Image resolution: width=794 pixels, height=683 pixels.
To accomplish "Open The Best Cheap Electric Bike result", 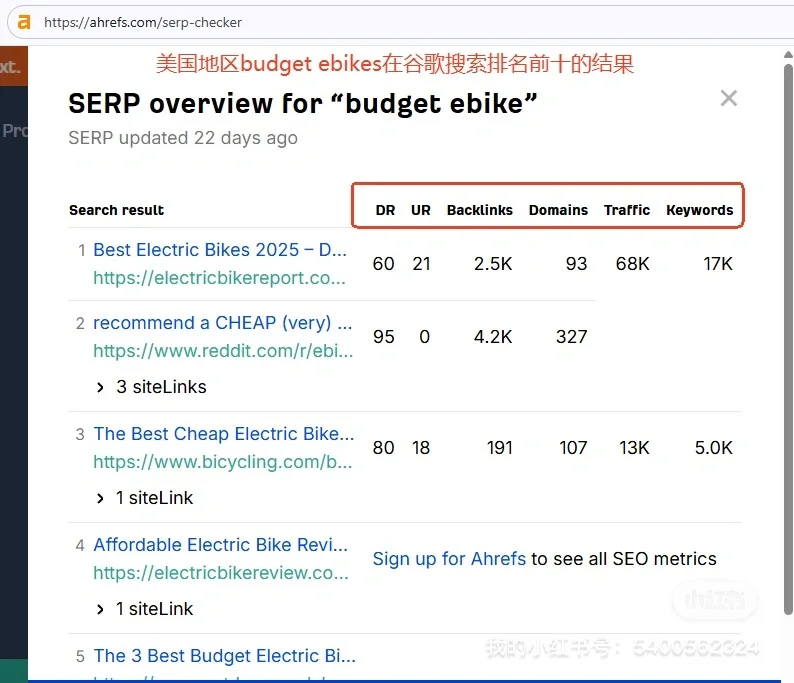I will click(x=223, y=433).
